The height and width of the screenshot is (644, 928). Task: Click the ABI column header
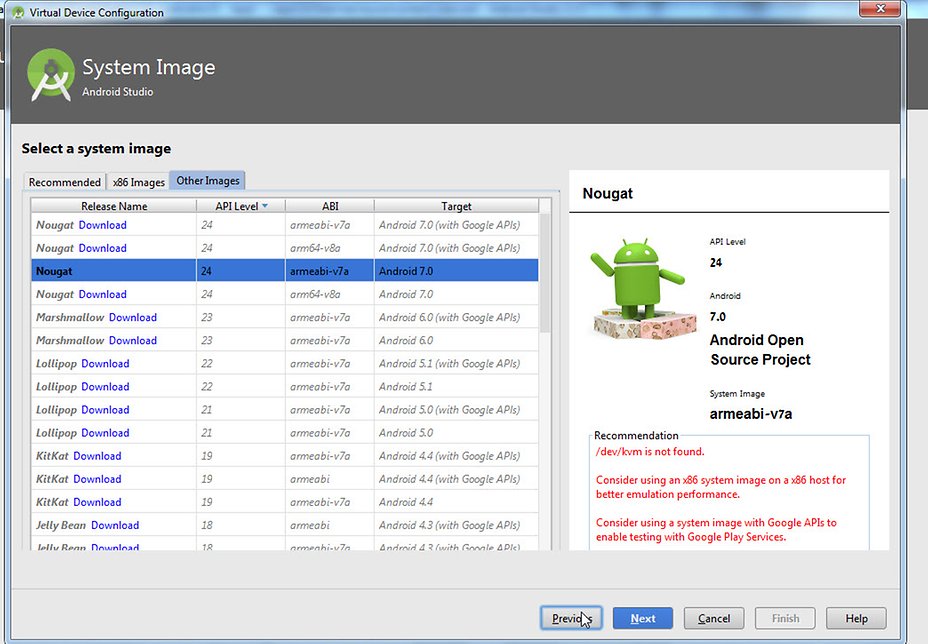point(330,206)
